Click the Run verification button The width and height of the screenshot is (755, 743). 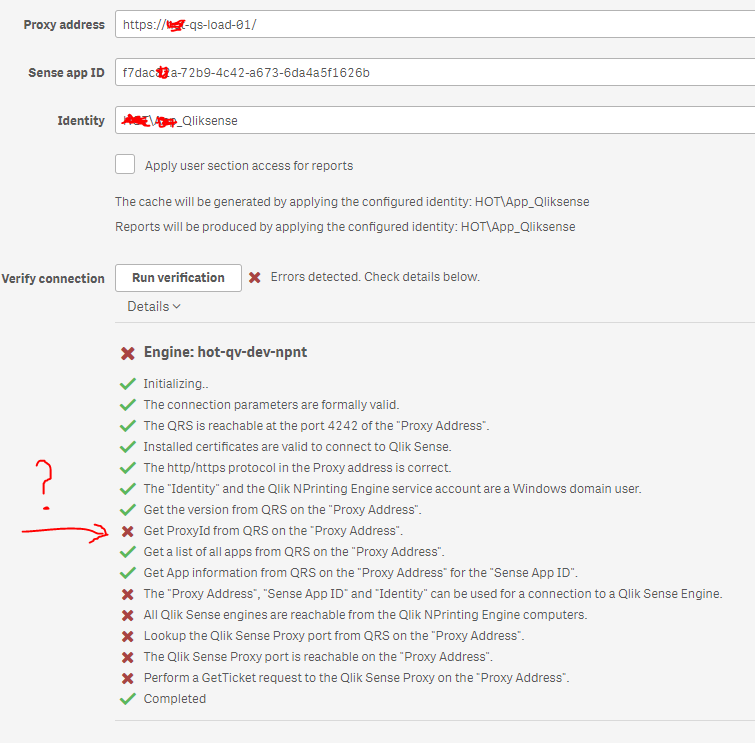[178, 278]
